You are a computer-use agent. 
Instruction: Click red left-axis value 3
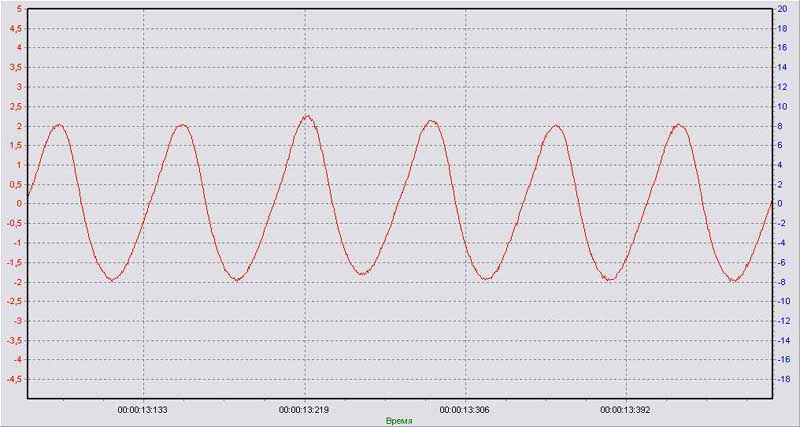click(19, 87)
